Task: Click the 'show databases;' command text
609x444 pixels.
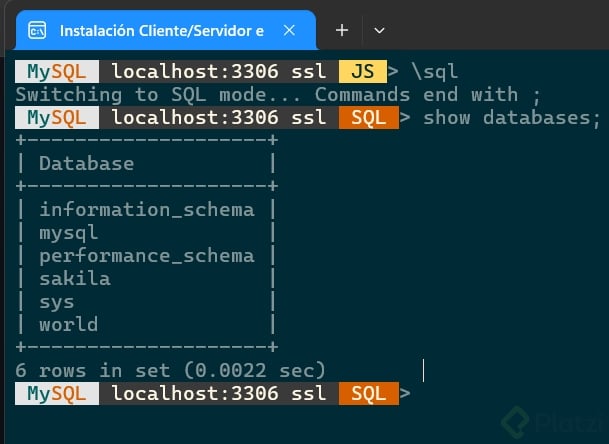Action: 512,118
